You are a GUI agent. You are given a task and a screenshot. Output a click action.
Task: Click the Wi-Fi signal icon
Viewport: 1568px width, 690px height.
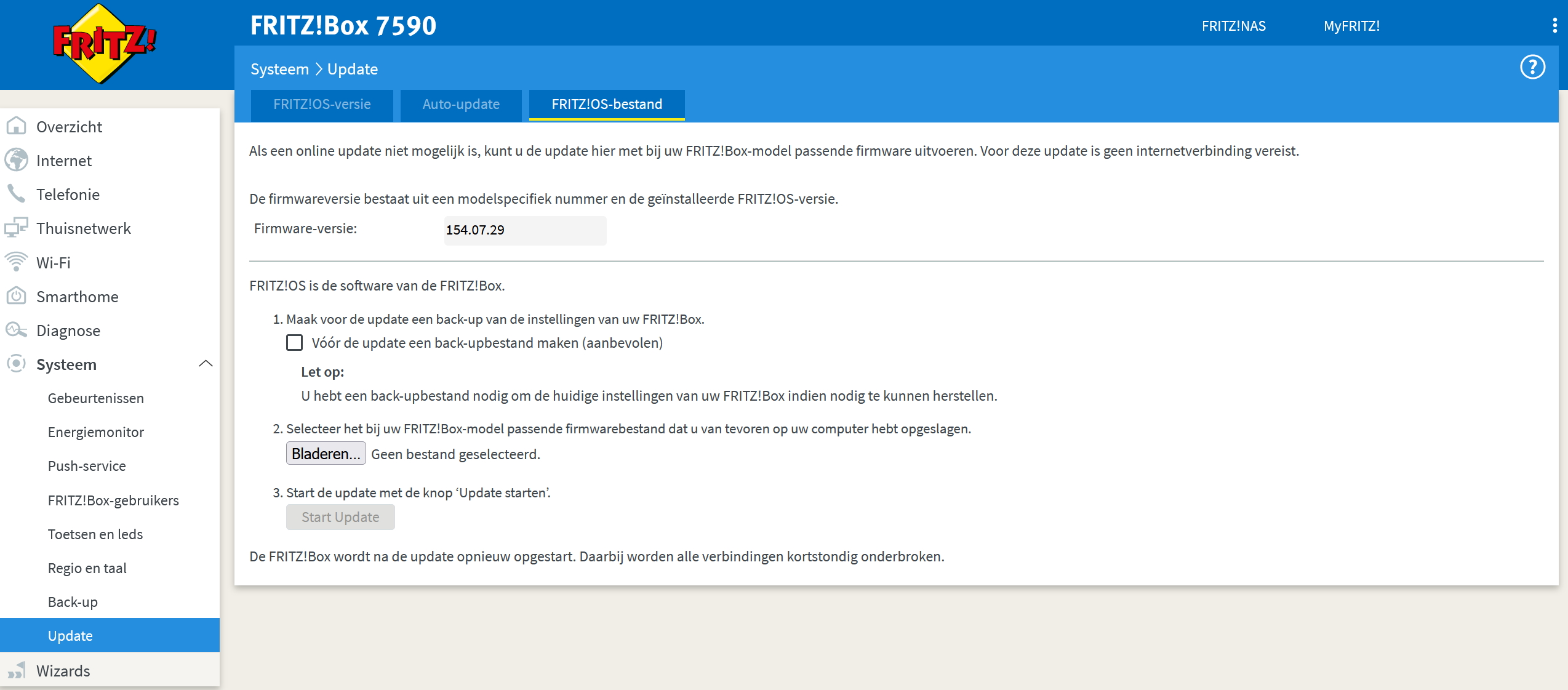16,262
